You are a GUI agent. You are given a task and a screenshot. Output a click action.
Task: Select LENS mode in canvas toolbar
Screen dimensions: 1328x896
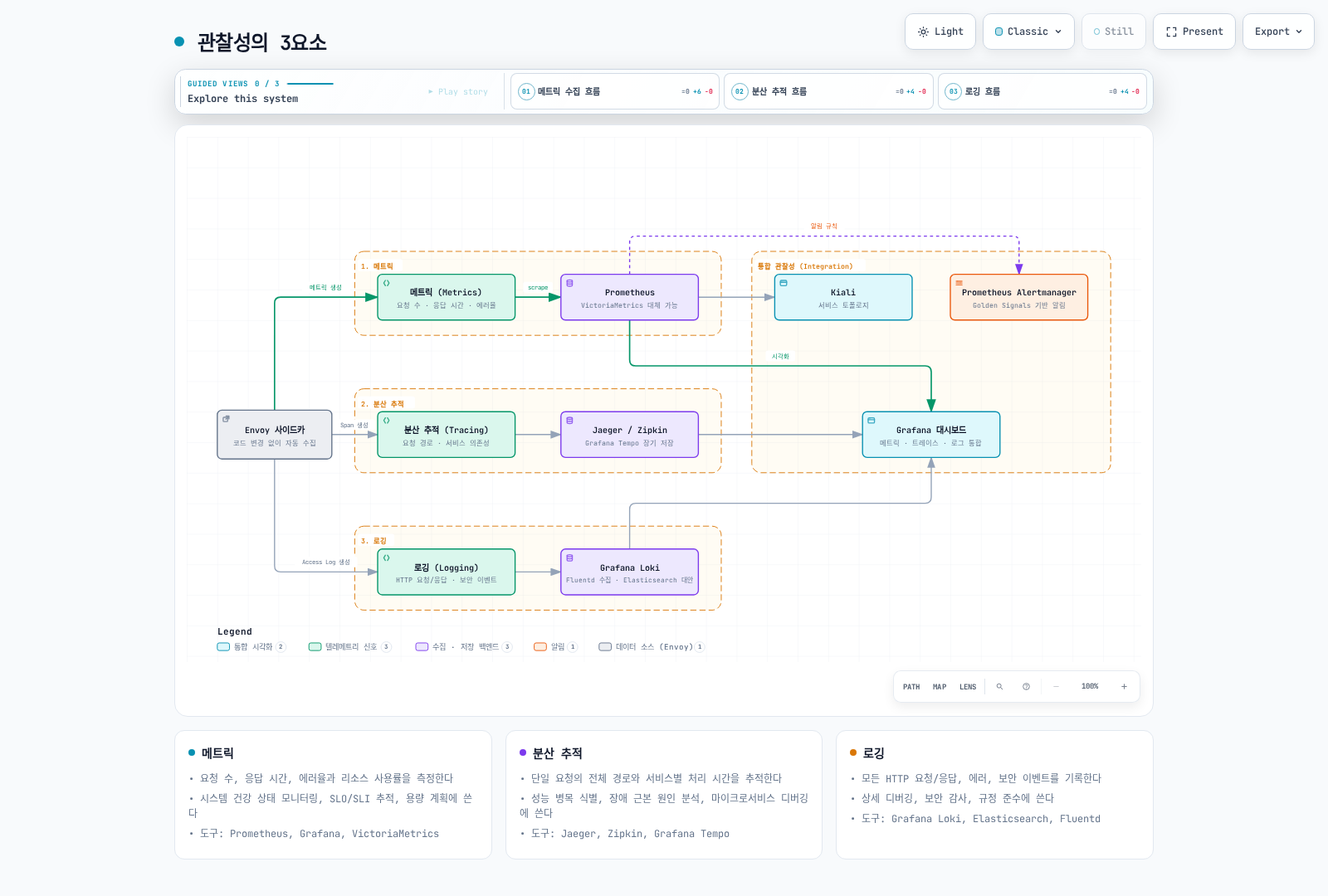point(968,687)
